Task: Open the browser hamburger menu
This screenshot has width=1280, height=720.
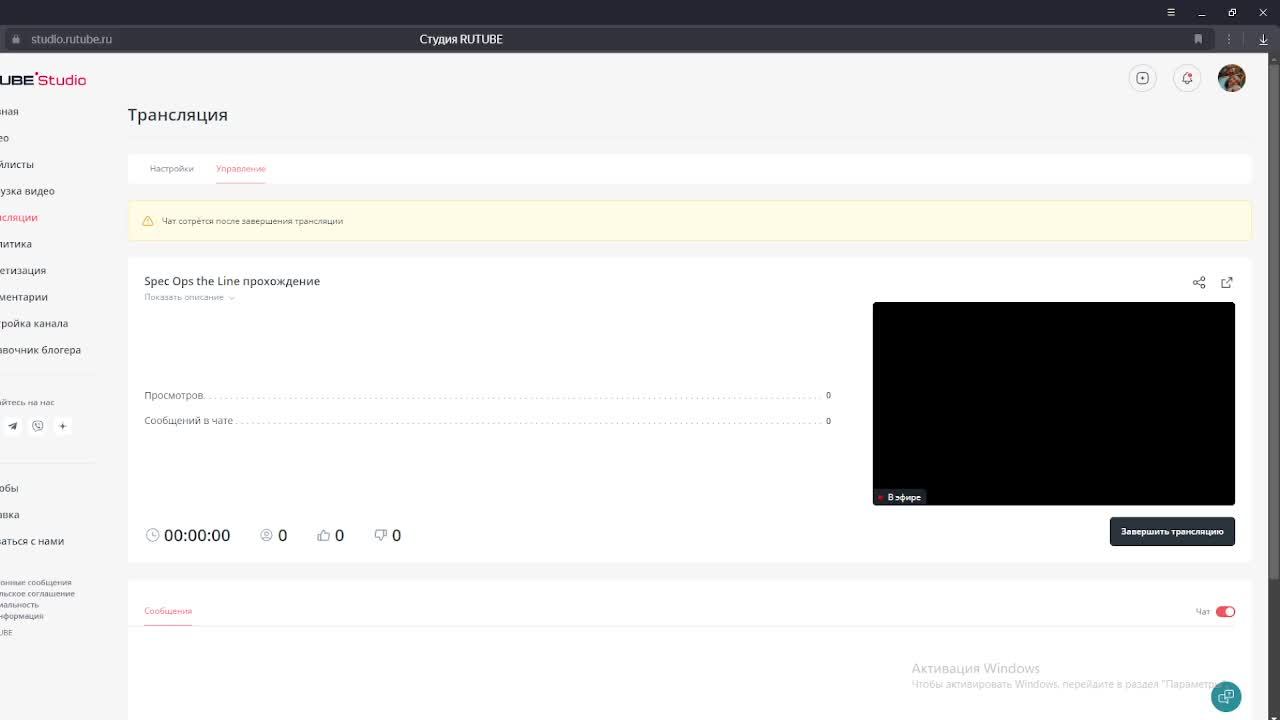Action: 1171,12
